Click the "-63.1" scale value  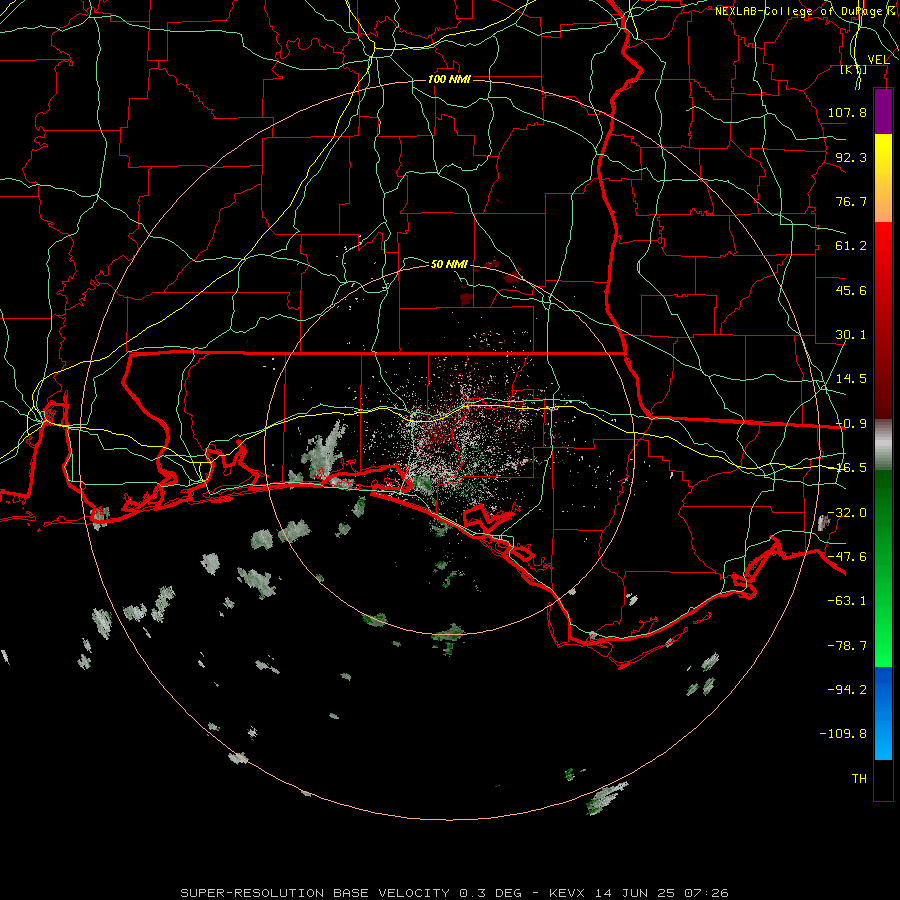(x=847, y=601)
